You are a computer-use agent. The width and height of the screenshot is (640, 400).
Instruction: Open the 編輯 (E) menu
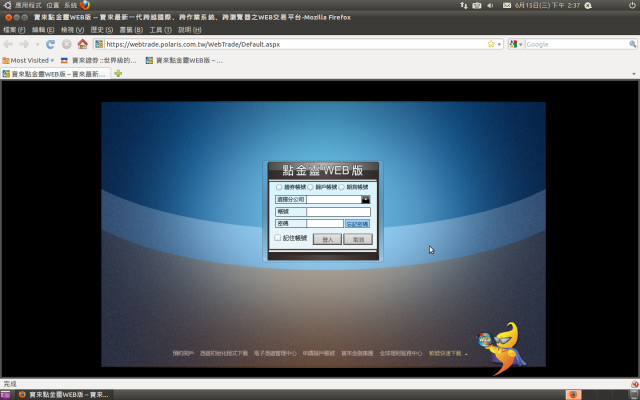[x=43, y=30]
